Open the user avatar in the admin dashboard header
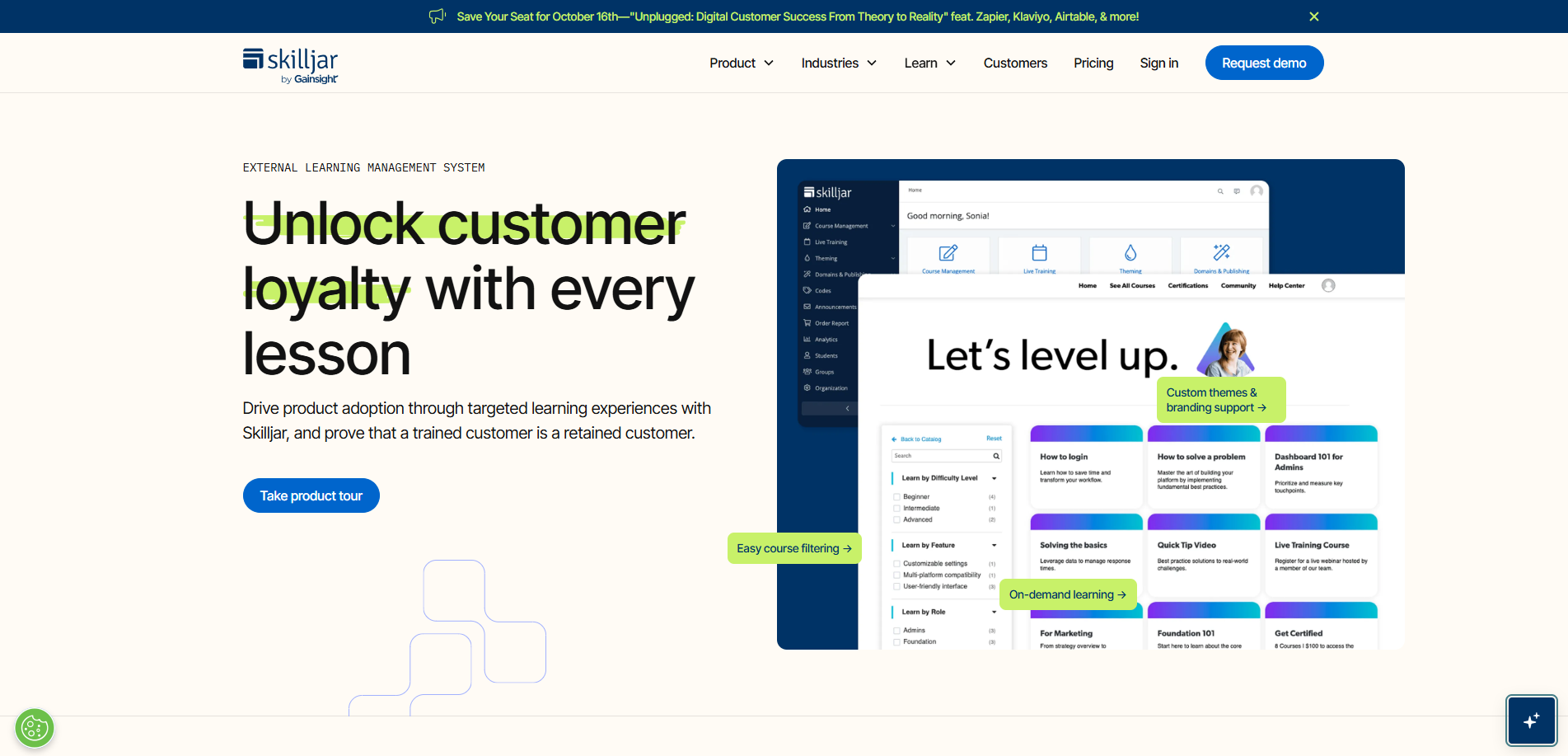The width and height of the screenshot is (1568, 756). click(x=1257, y=191)
